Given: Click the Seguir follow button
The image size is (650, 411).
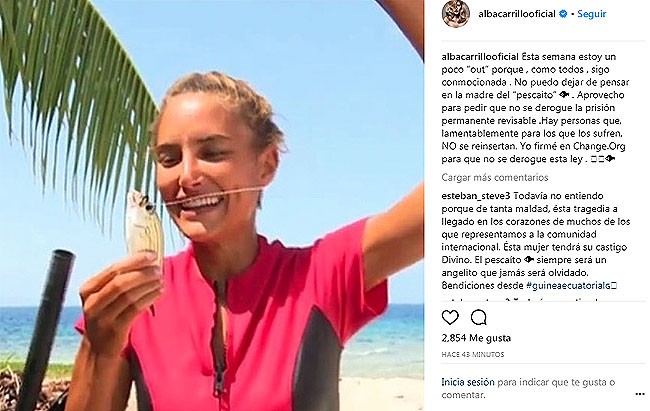Looking at the screenshot, I should [x=592, y=14].
